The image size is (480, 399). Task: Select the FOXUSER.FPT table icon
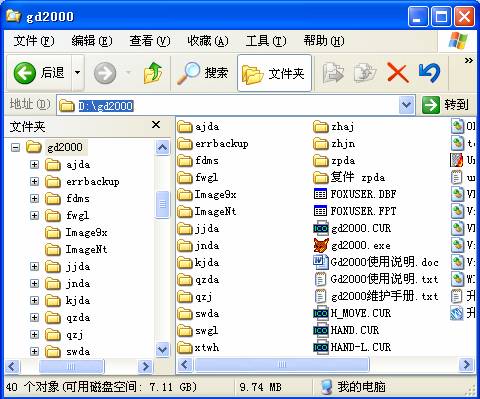pos(321,211)
